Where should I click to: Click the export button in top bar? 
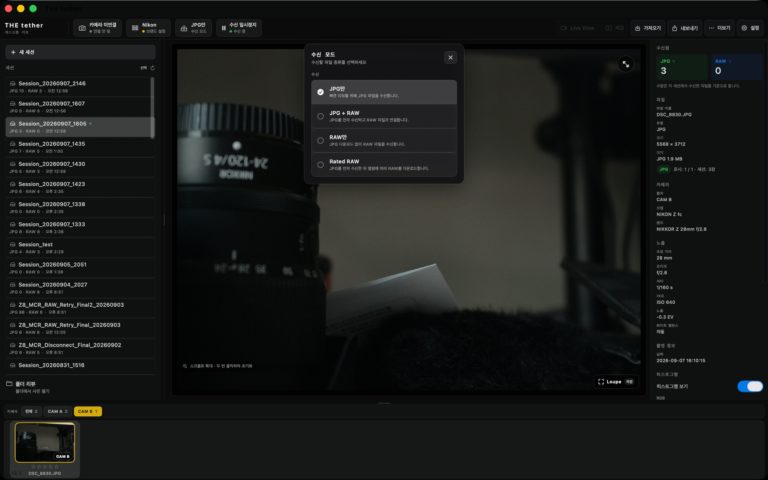(x=685, y=28)
